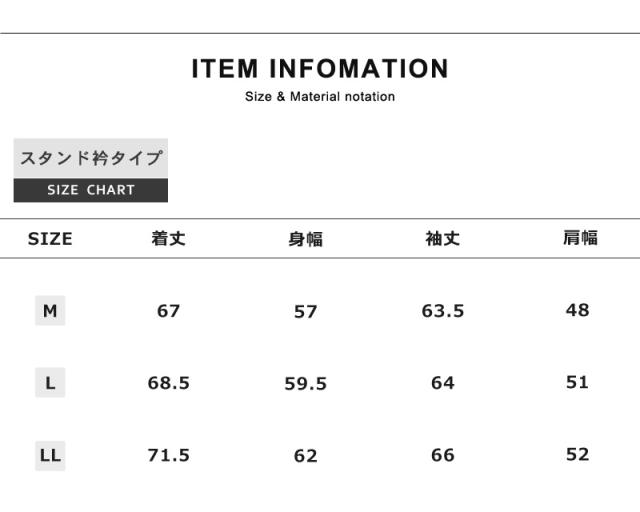Click the Size & Material notation subtitle
The width and height of the screenshot is (640, 512).
click(320, 97)
